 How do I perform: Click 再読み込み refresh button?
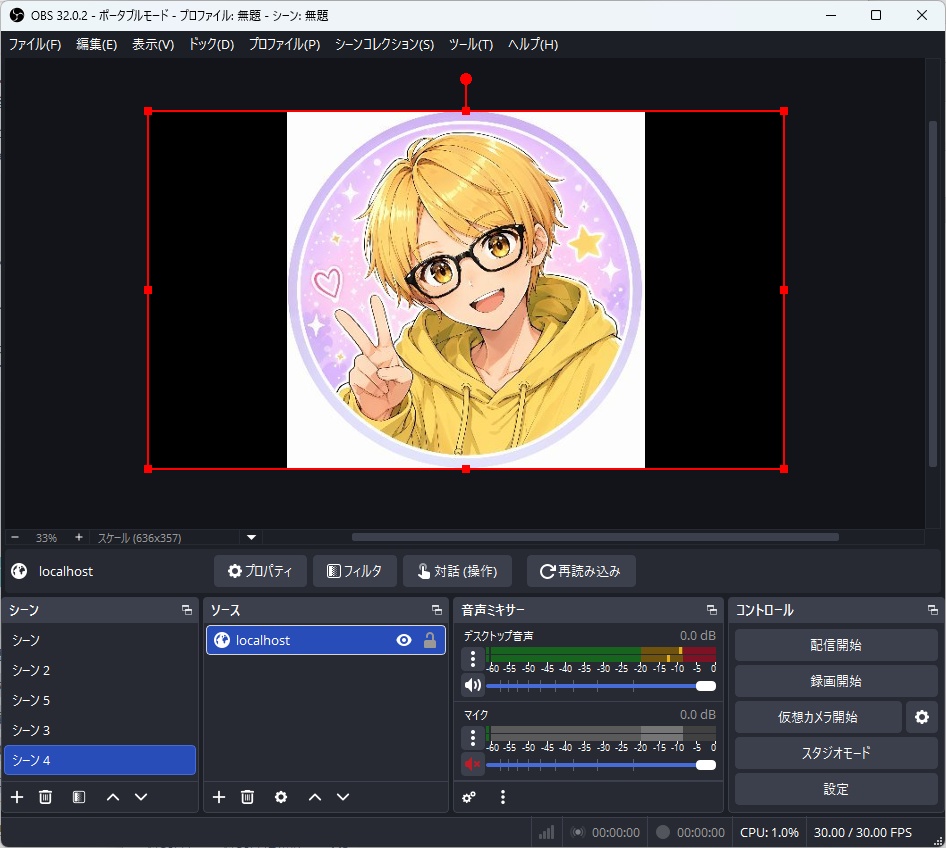point(580,571)
